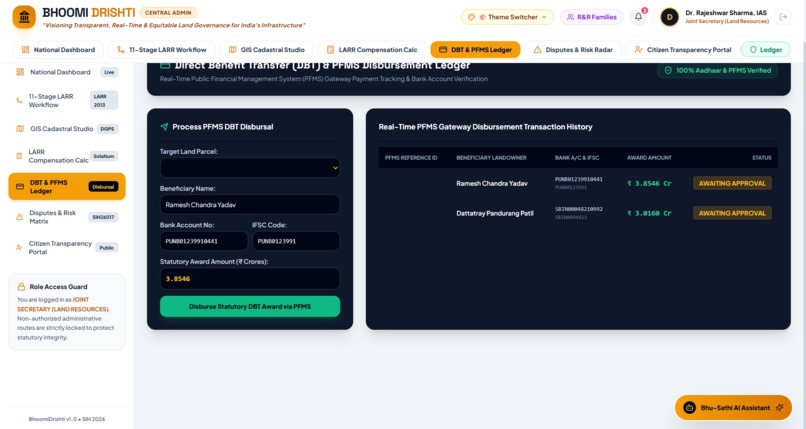Click Awaiting Approval badge for Dattatray Pandurang Patil
The width and height of the screenshot is (806, 429).
pos(732,213)
